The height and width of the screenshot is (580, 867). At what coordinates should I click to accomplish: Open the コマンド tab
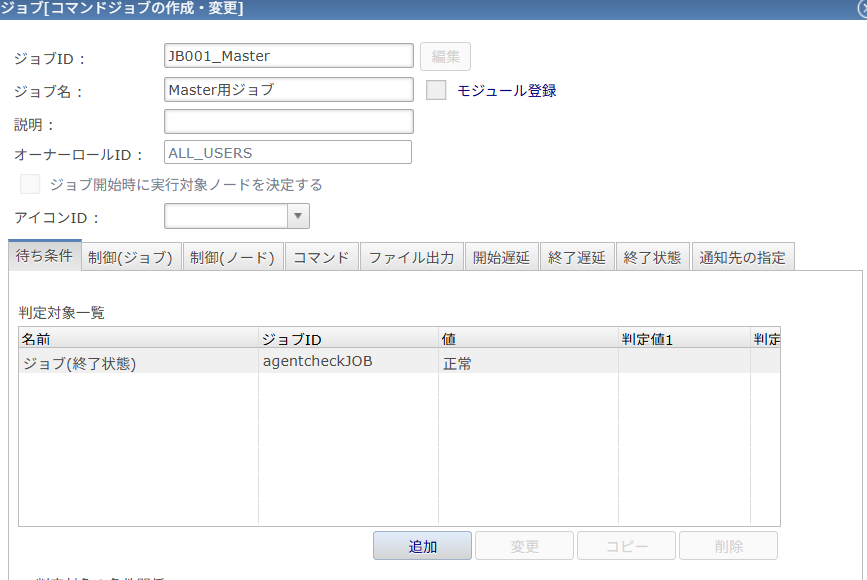pos(322,257)
